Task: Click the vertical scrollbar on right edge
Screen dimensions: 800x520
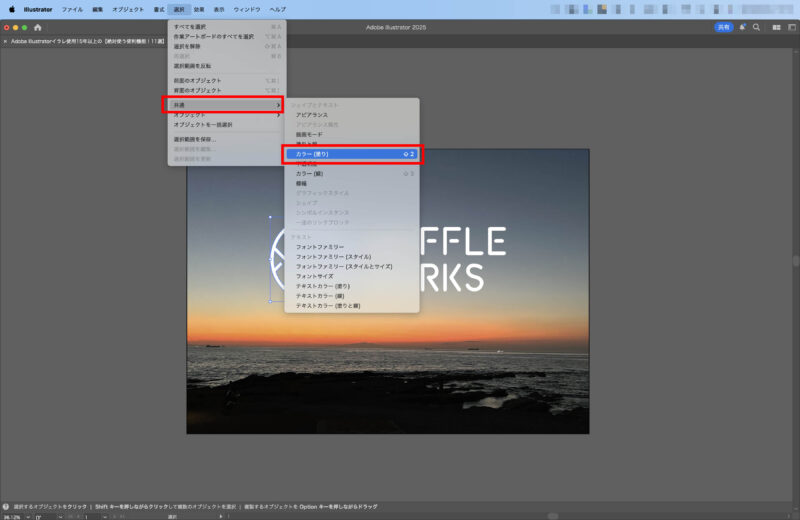Action: [x=796, y=260]
